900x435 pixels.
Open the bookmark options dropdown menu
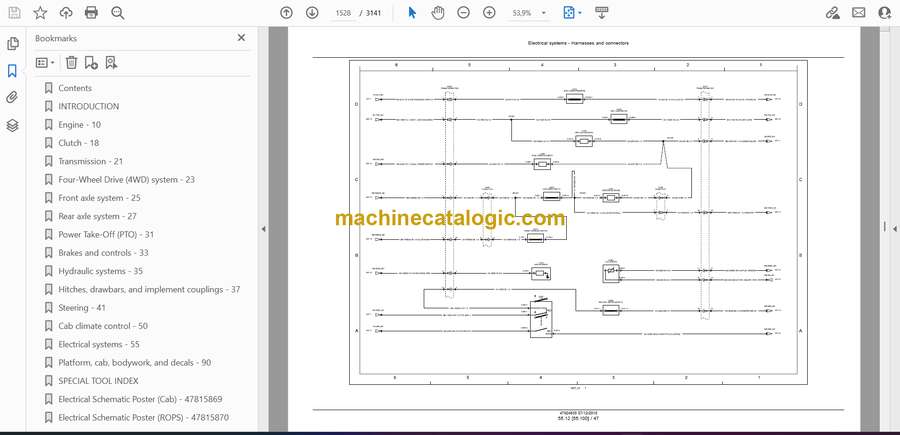(45, 63)
